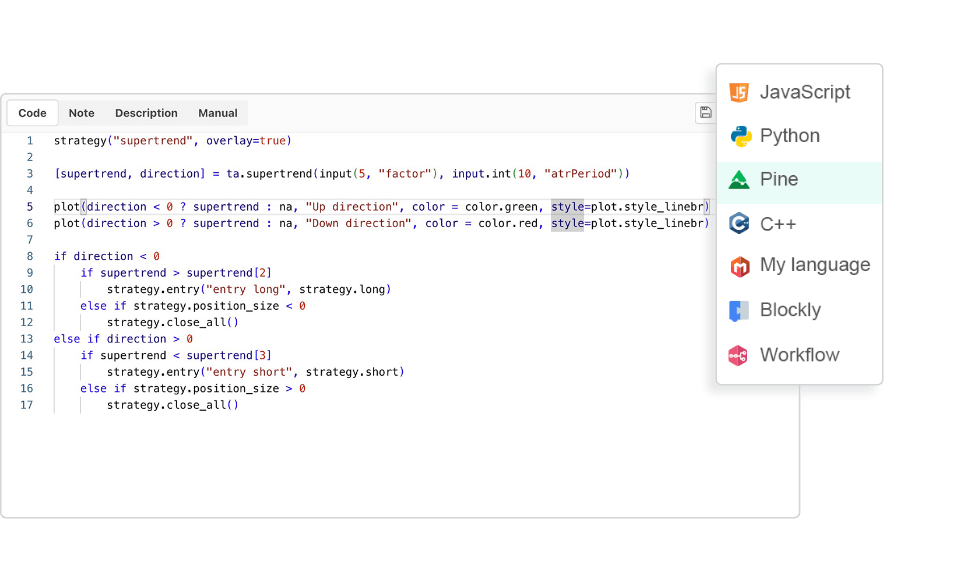
Task: Click line number 8 in the gutter
Action: (x=29, y=256)
